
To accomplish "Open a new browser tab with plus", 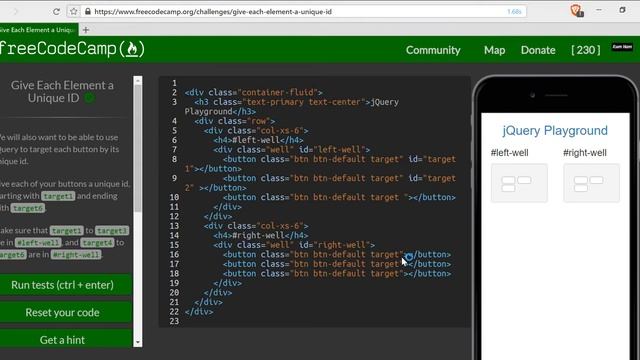I will pos(86,30).
